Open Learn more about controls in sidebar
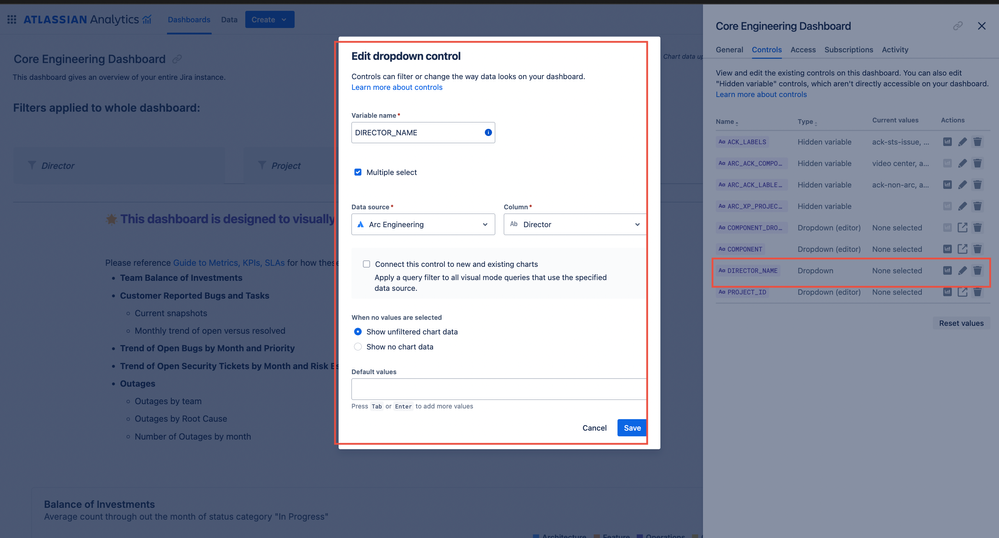 coord(761,94)
